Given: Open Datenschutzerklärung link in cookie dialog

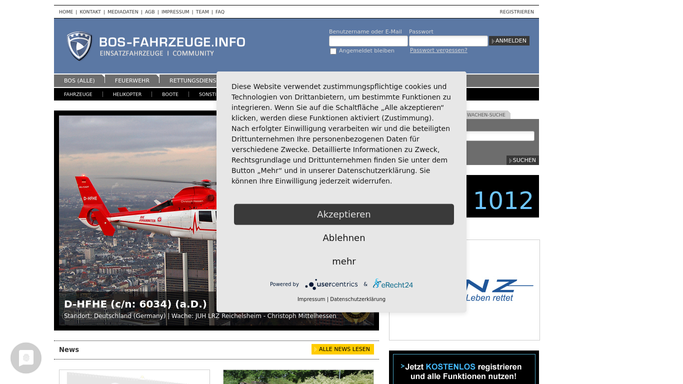Looking at the screenshot, I should [x=358, y=299].
